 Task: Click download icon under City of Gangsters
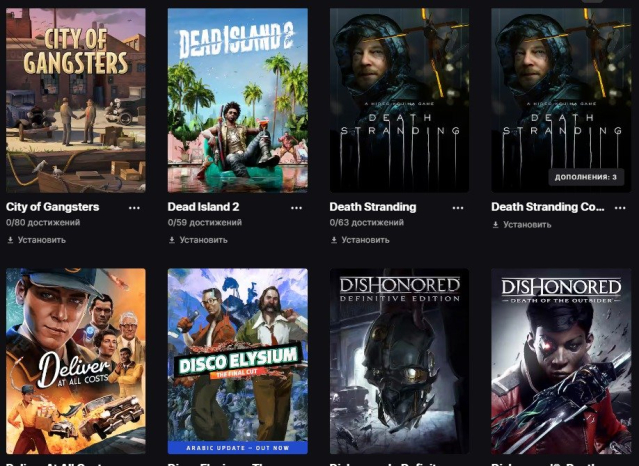click(x=10, y=240)
